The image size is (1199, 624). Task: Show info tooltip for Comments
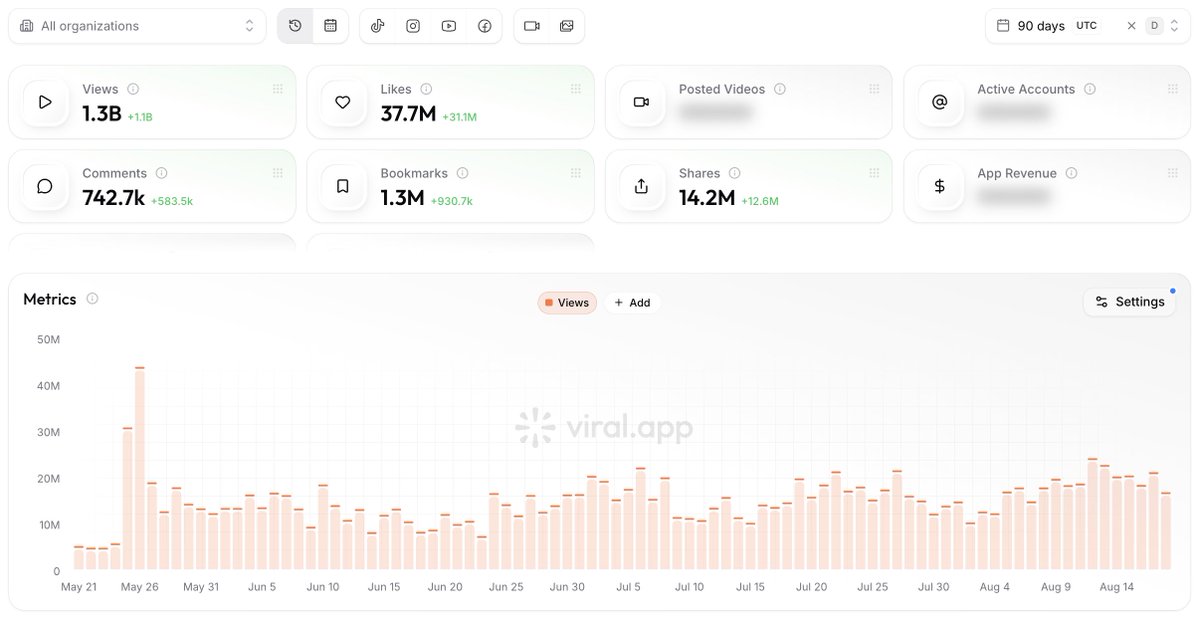(x=161, y=173)
